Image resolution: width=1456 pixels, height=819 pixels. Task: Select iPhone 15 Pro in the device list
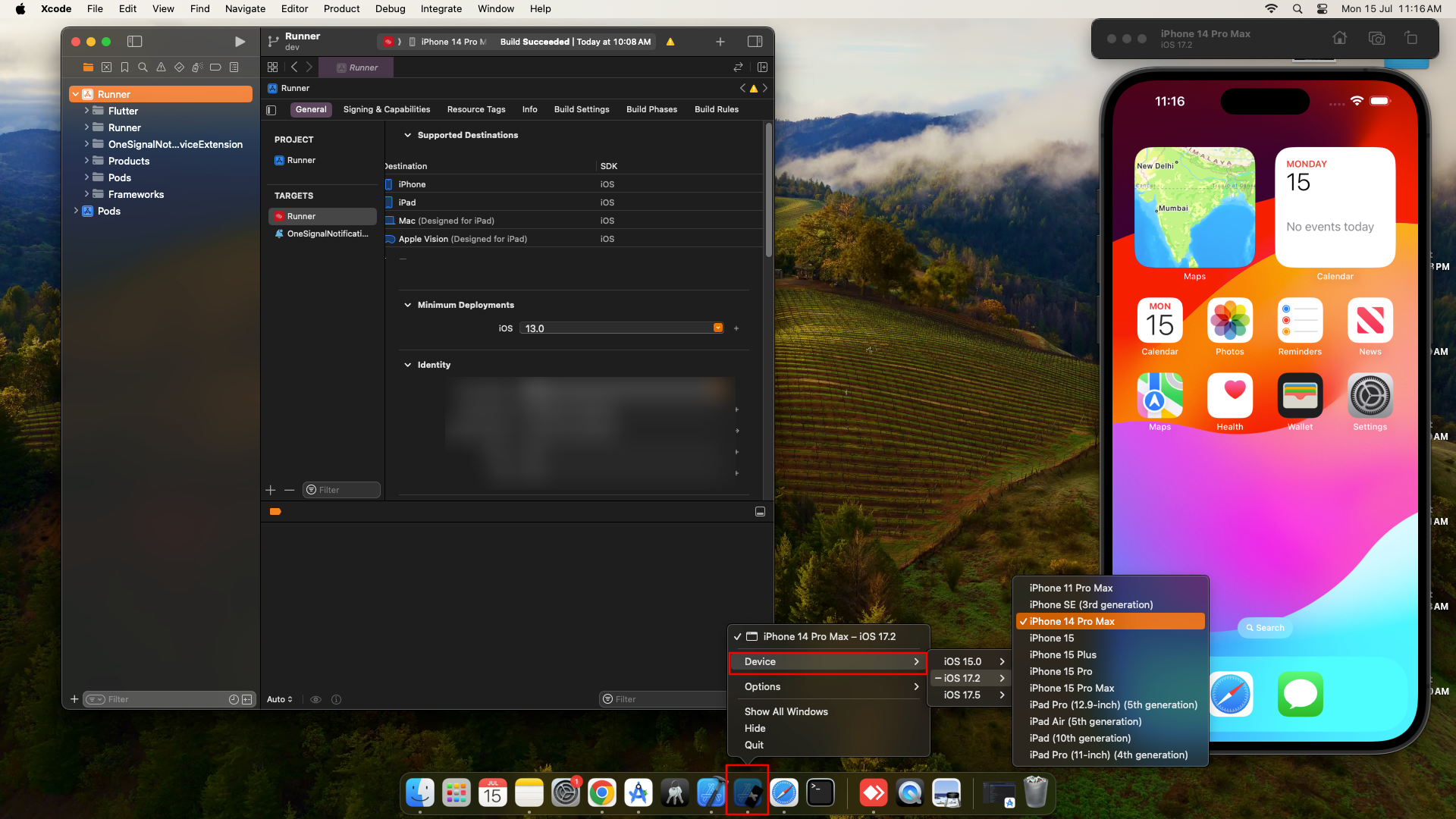[x=1110, y=671]
